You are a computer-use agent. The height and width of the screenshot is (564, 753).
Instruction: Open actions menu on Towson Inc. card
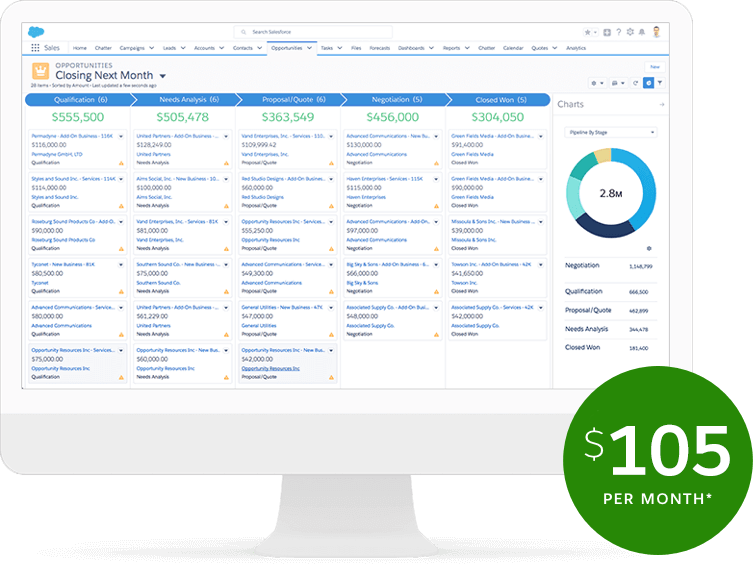click(x=541, y=265)
